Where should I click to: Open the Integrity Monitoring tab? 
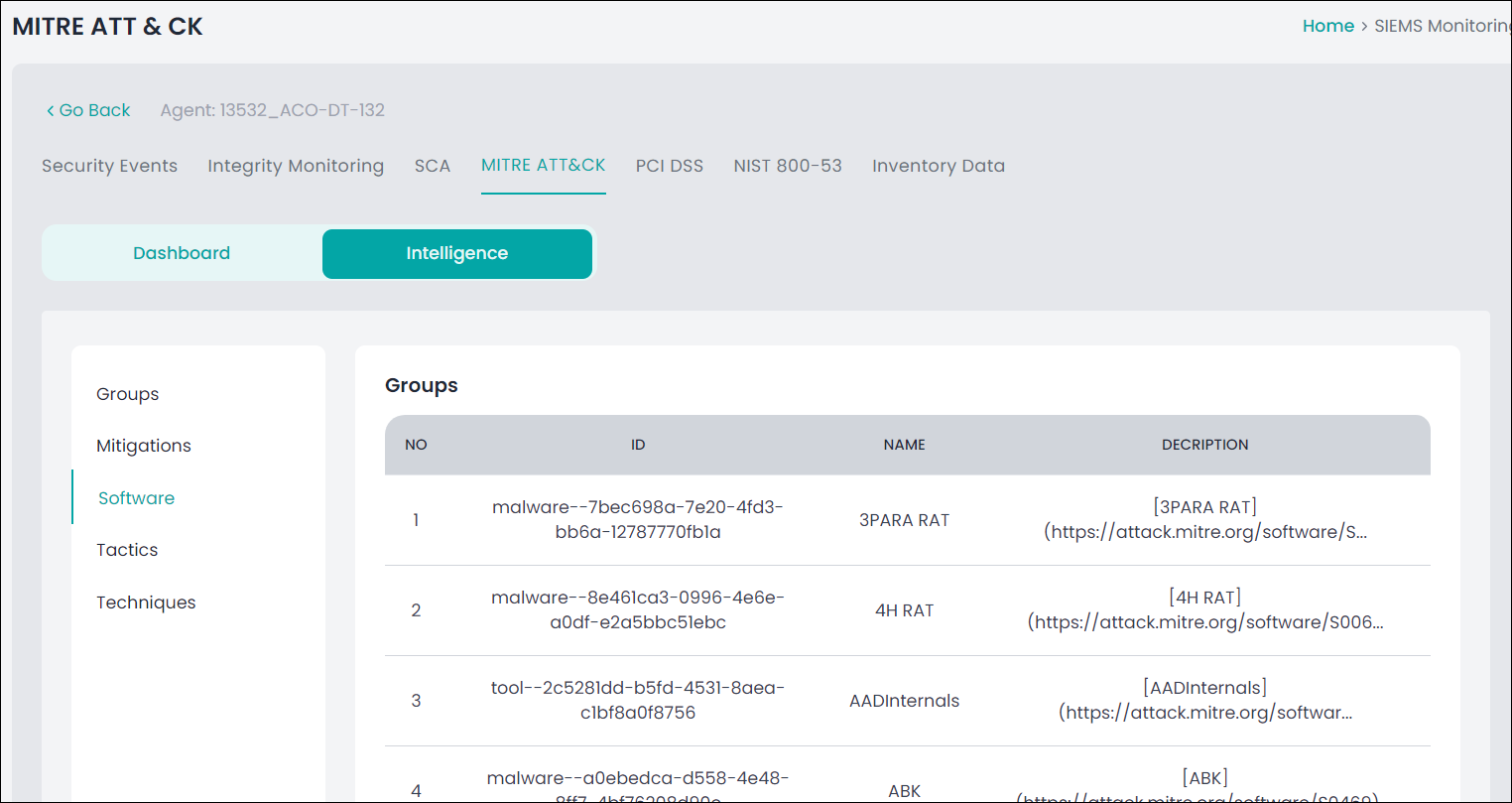(296, 166)
